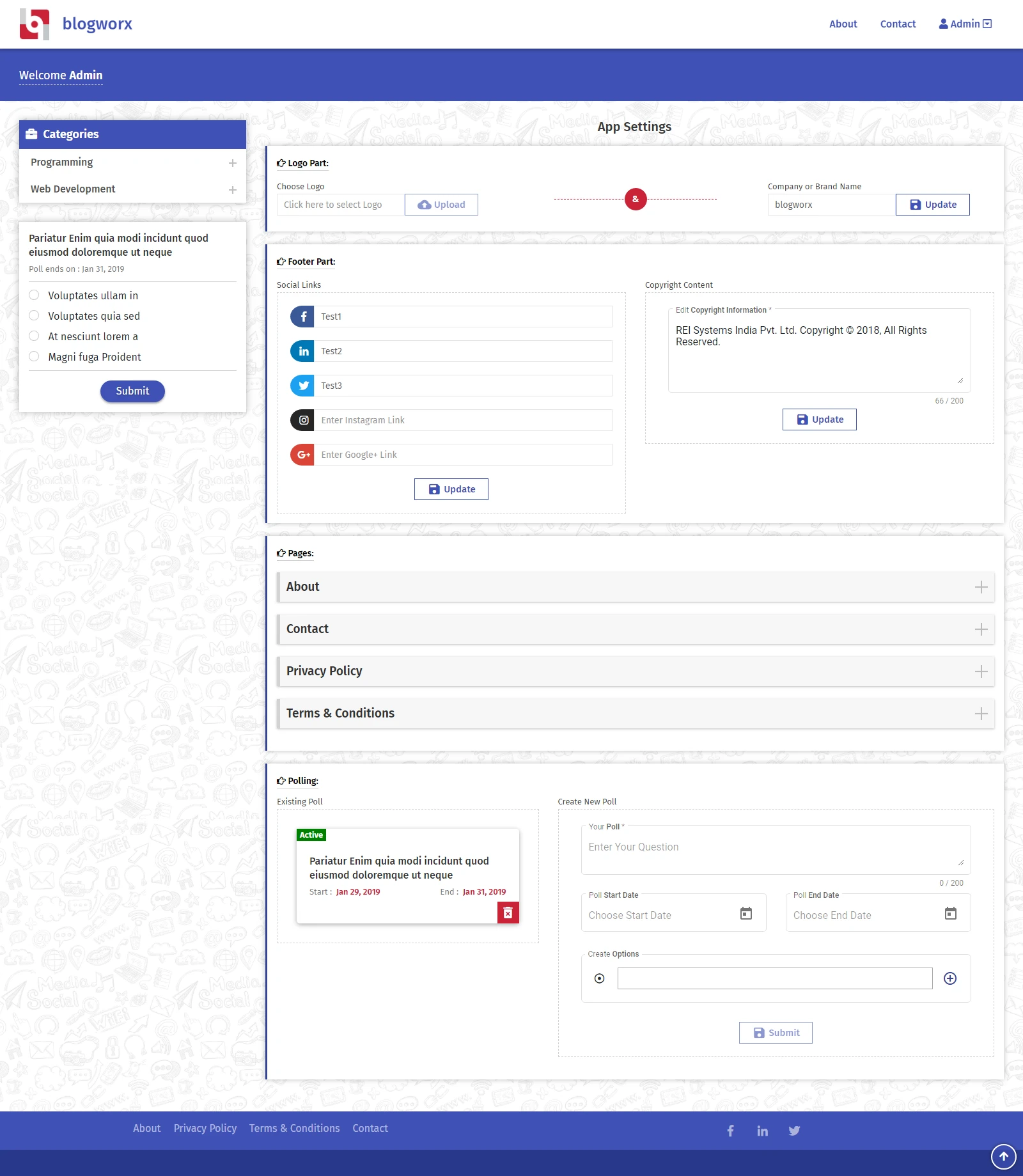This screenshot has width=1023, height=1176.
Task: Submit the sidebar poll vote
Action: 132,391
